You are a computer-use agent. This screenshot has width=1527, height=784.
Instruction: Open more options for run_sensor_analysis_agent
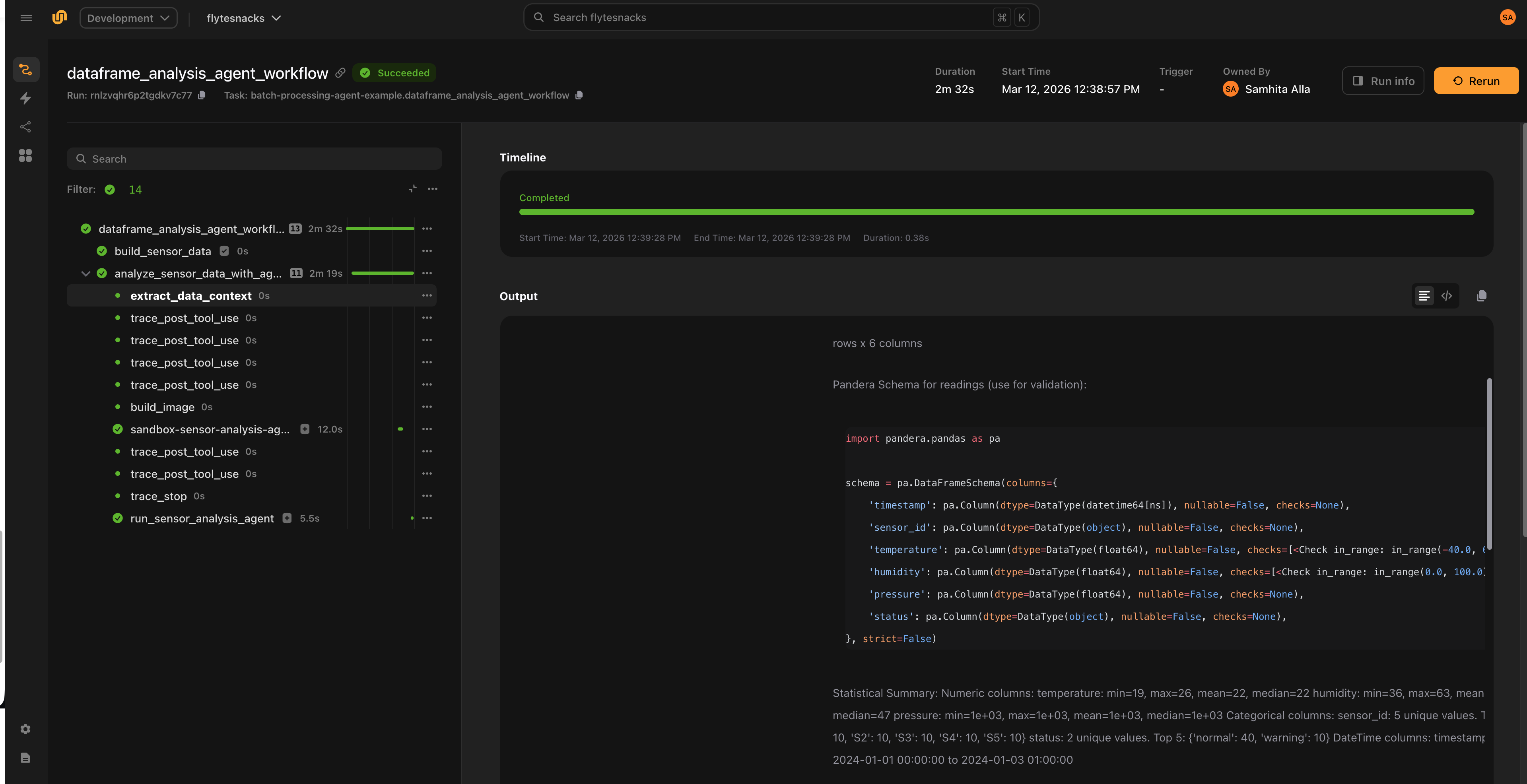point(427,518)
